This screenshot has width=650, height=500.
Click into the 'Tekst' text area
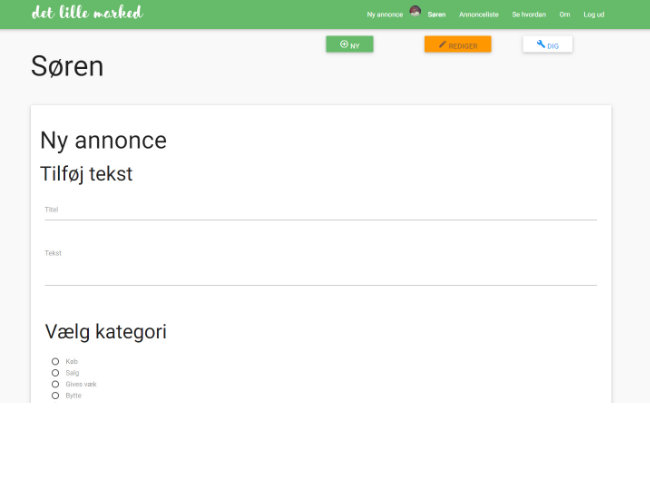pos(320,270)
